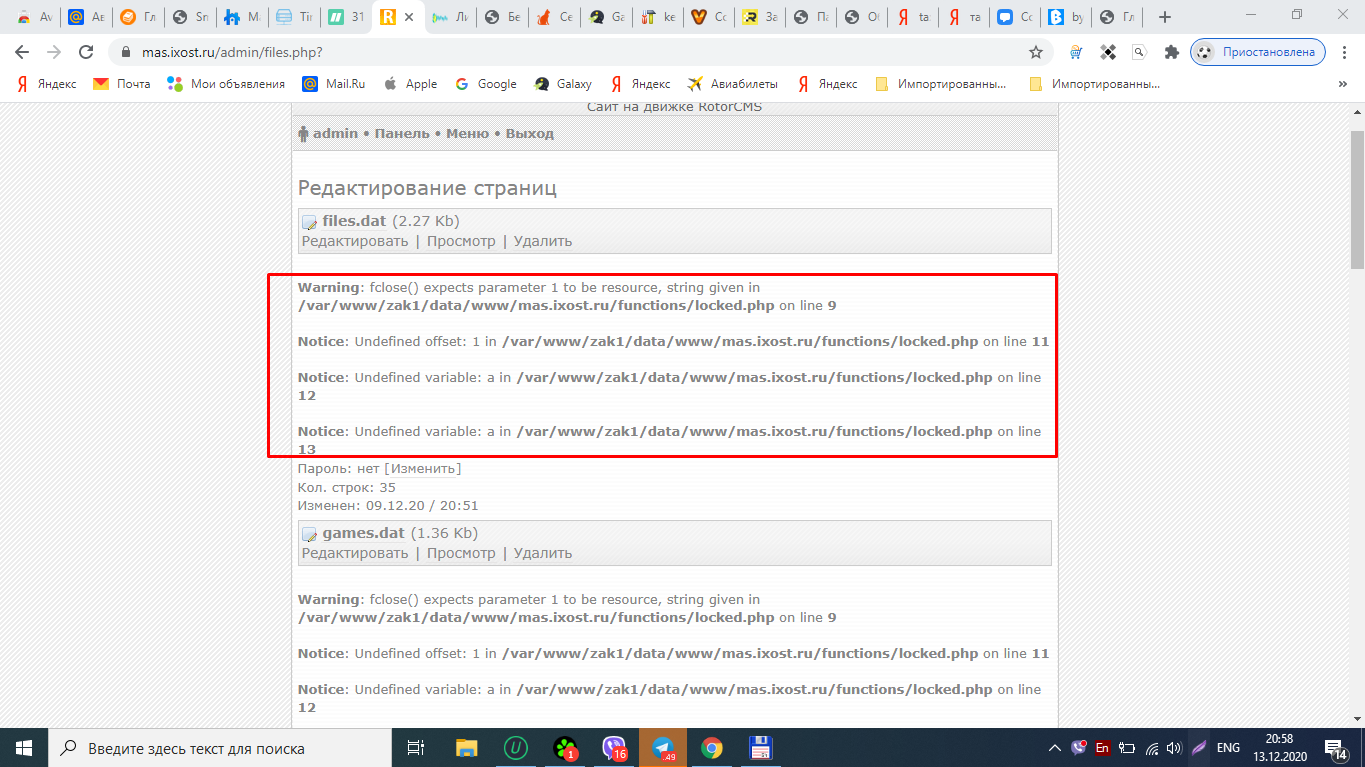Click the Выход logout link

click(529, 134)
